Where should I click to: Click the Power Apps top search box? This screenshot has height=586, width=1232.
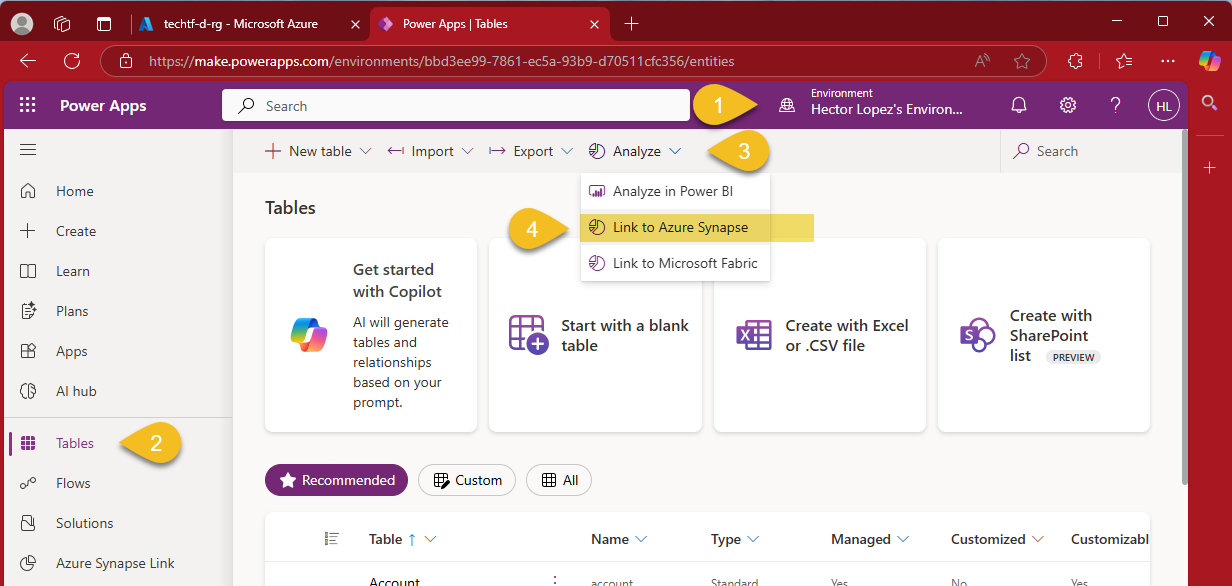pyautogui.click(x=455, y=106)
